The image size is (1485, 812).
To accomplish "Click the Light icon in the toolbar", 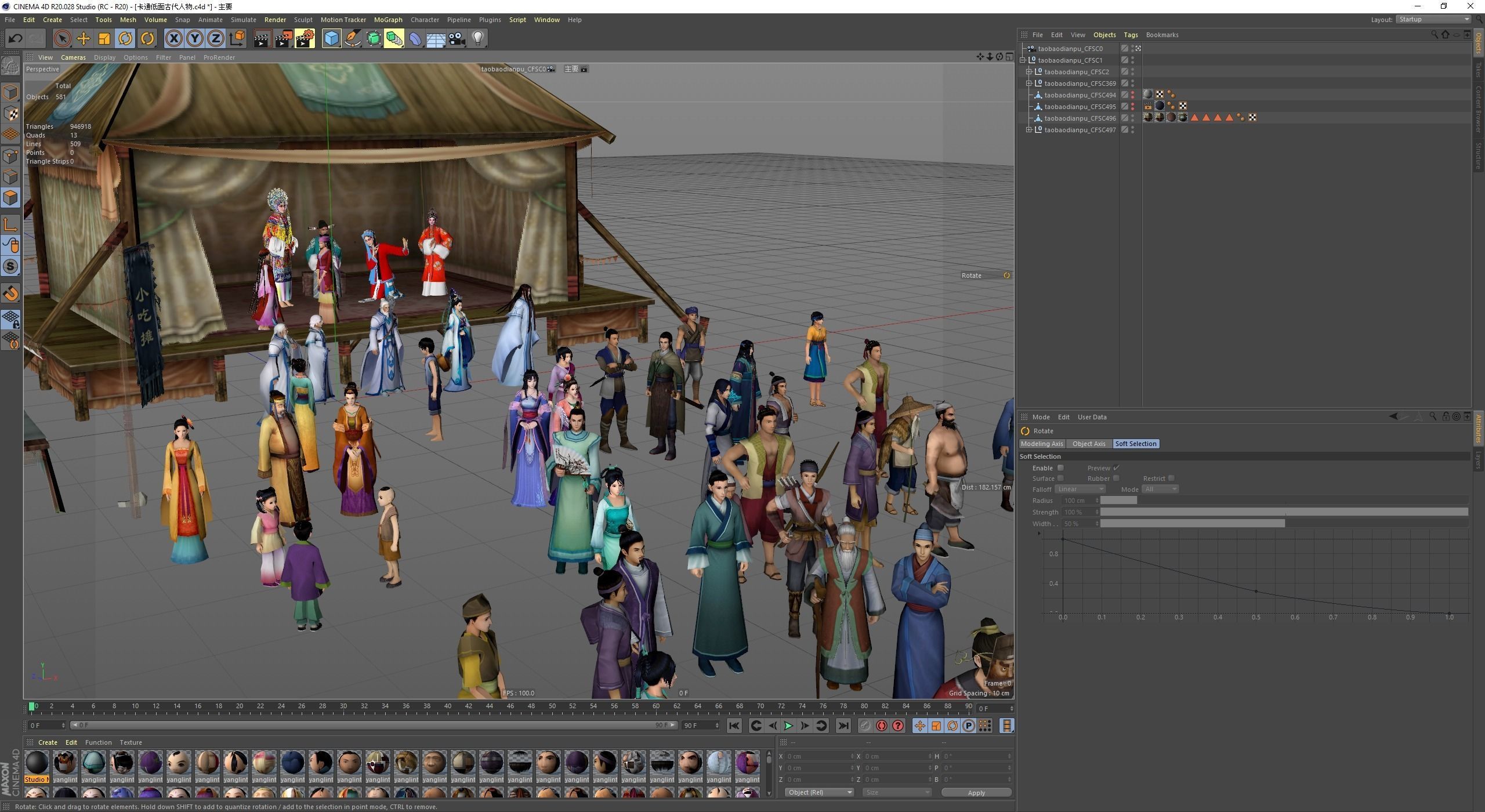I will point(477,38).
